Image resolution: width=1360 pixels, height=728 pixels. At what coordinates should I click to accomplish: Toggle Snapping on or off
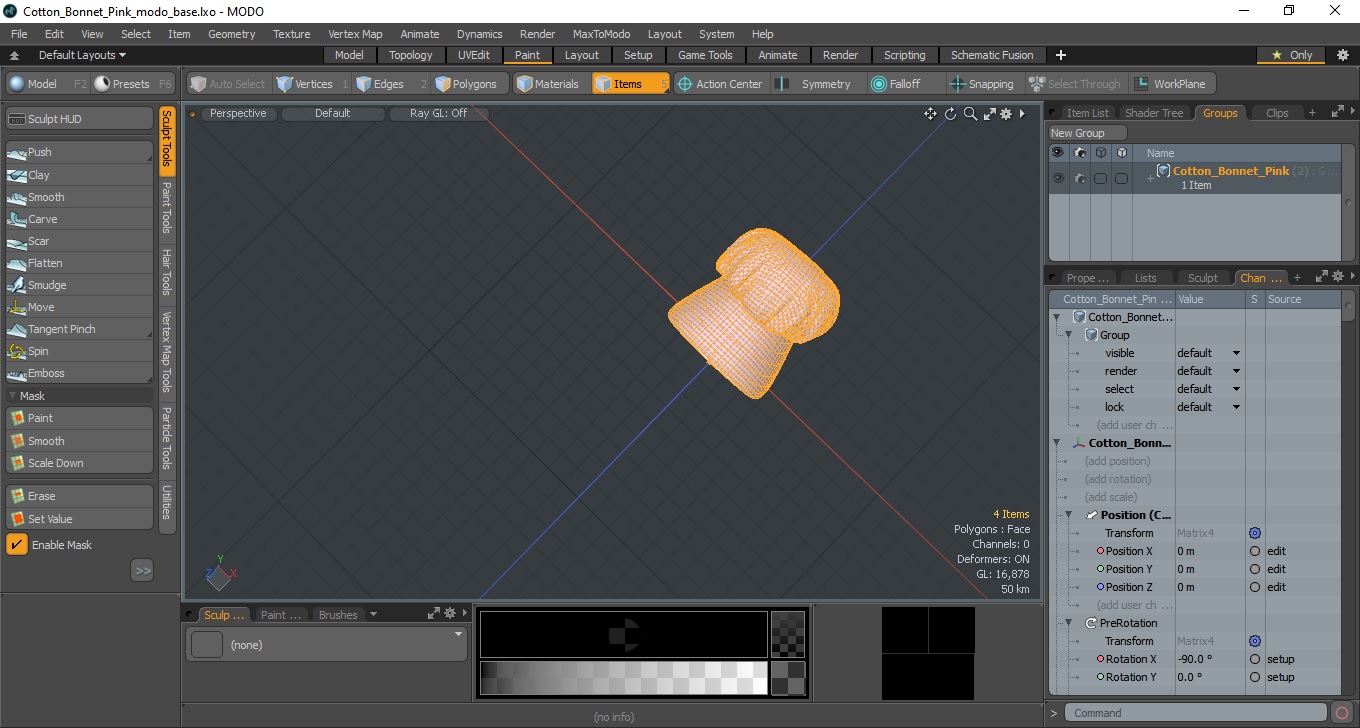pos(983,84)
